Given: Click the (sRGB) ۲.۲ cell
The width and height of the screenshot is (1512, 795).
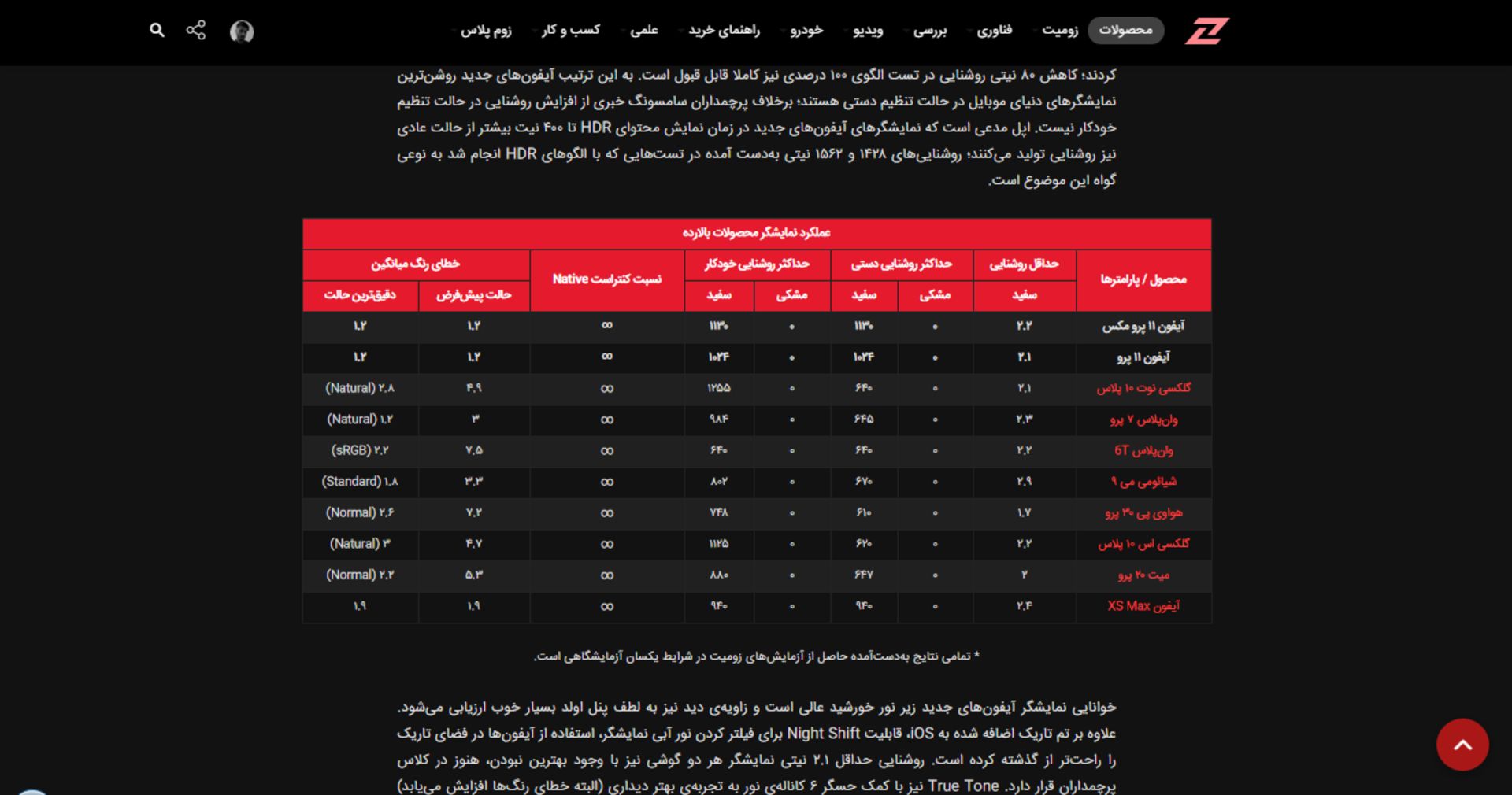Looking at the screenshot, I should point(360,450).
